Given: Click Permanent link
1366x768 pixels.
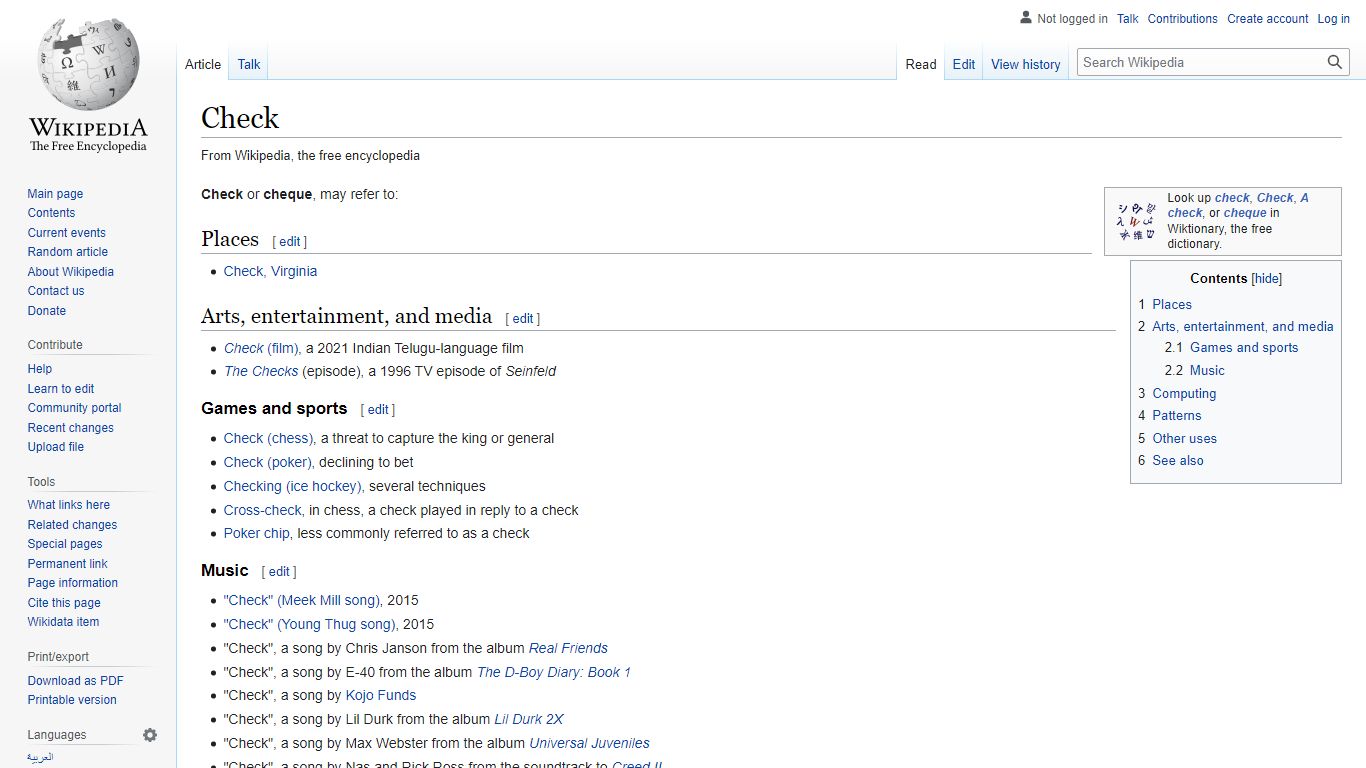Looking at the screenshot, I should coord(67,564).
